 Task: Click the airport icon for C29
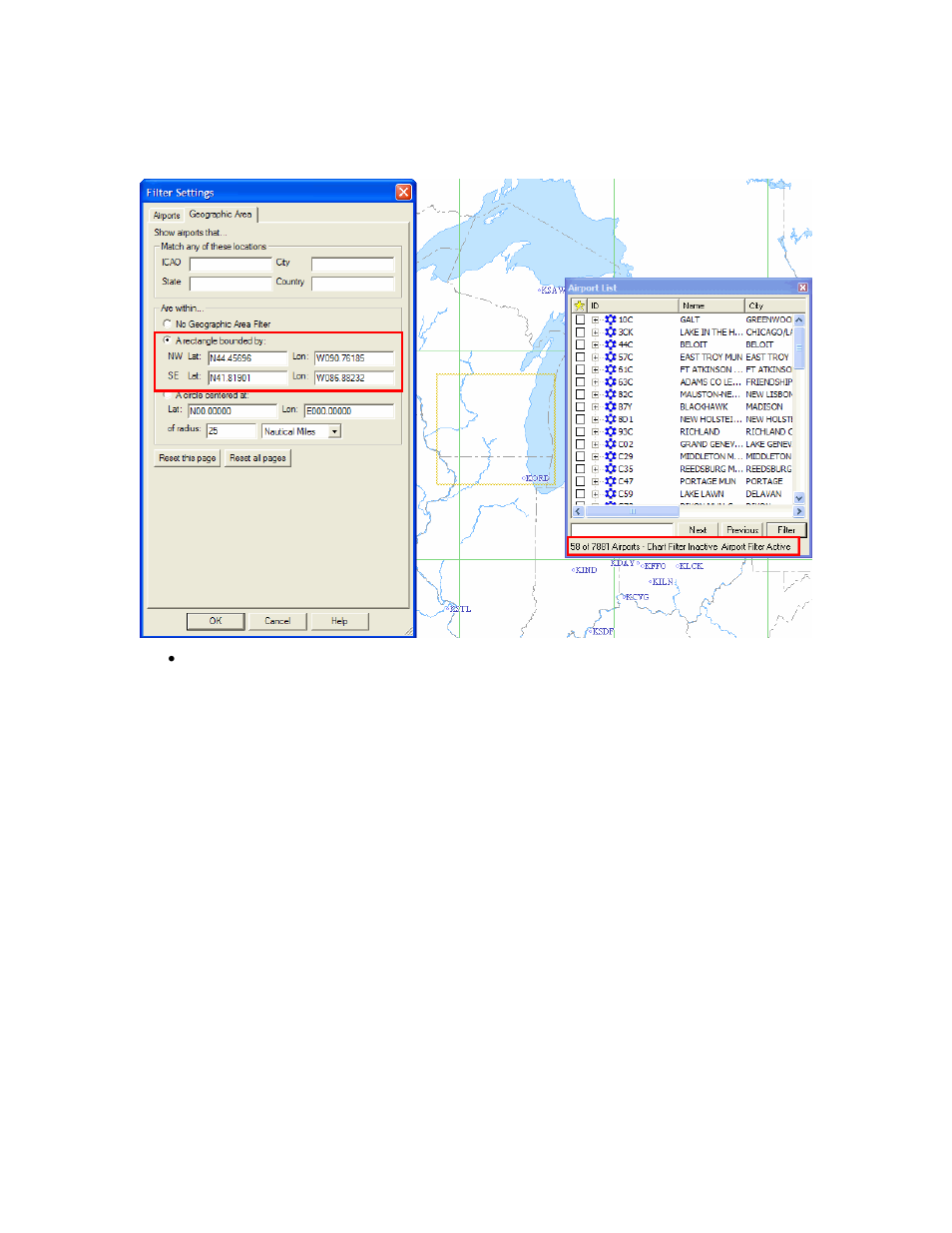[x=611, y=456]
